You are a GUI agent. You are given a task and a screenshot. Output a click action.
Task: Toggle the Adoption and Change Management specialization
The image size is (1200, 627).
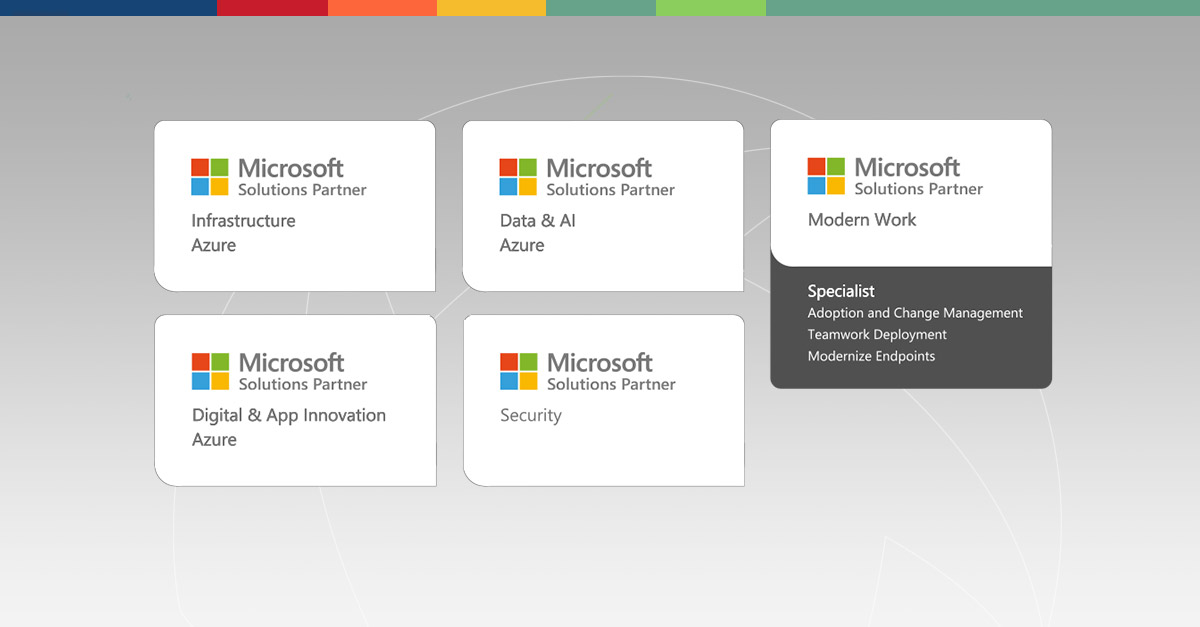[915, 313]
